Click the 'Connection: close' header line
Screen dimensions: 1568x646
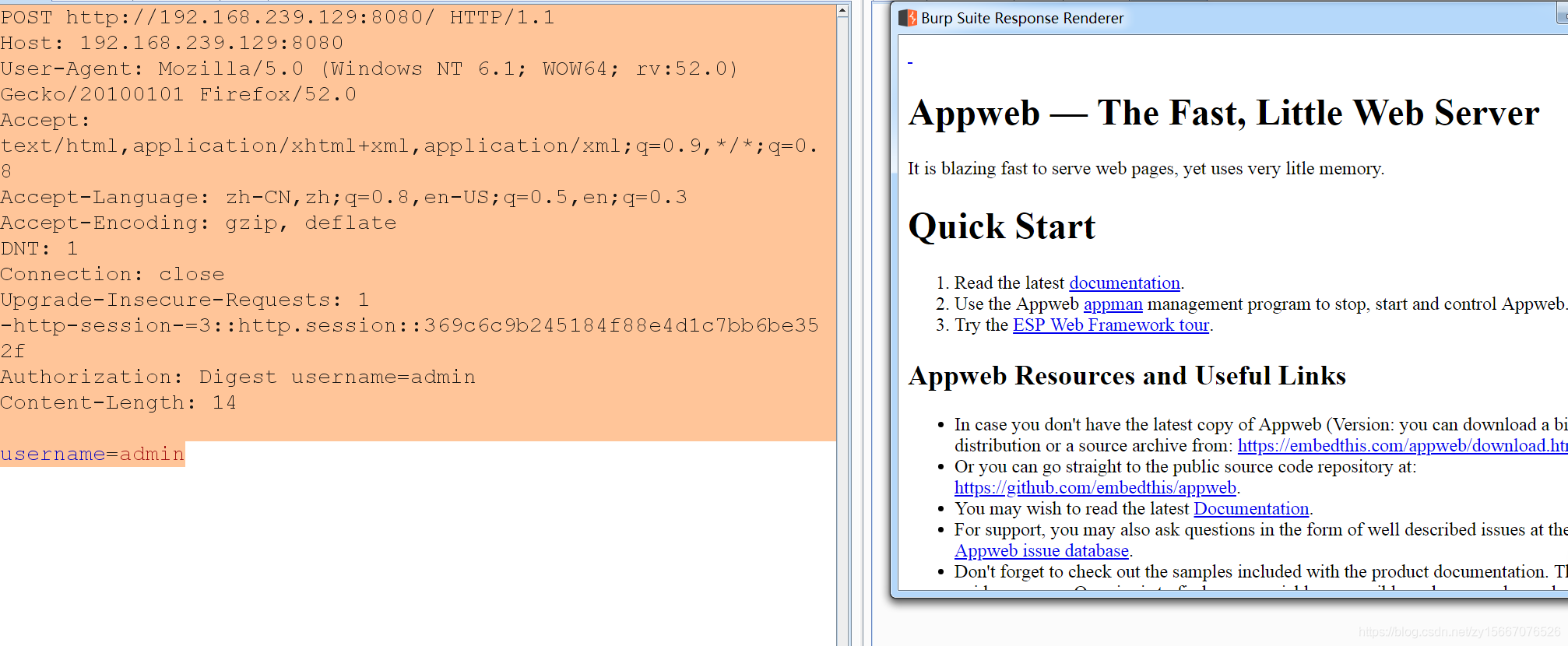click(112, 274)
